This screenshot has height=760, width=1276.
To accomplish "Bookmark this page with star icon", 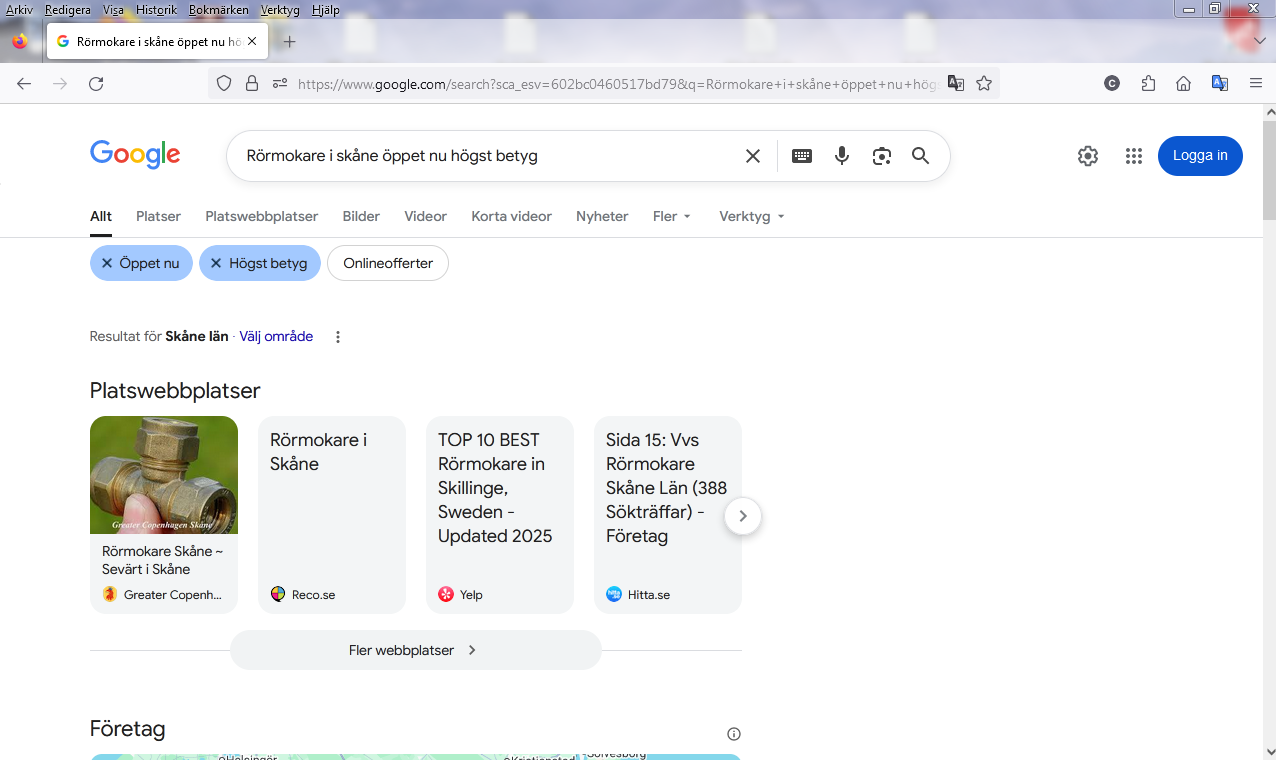I will 984,84.
